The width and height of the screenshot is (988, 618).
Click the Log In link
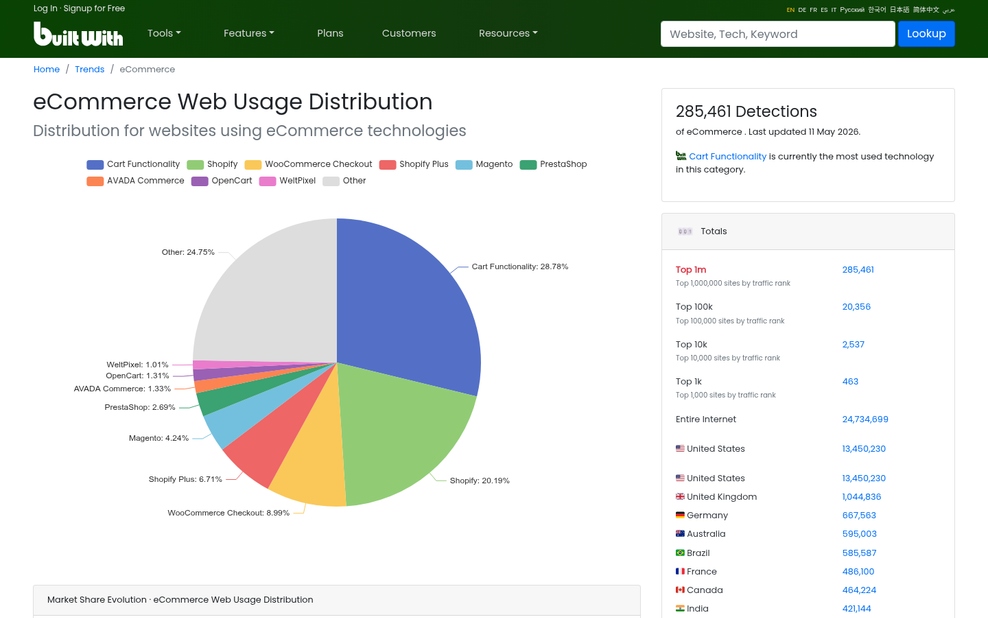45,8
